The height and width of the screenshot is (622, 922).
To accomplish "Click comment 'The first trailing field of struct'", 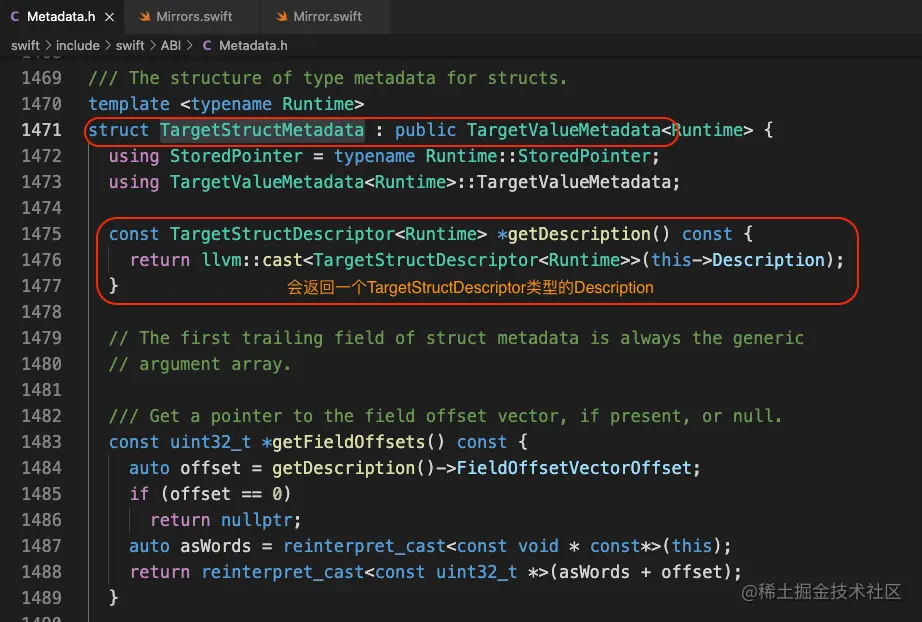I will pos(359,338).
